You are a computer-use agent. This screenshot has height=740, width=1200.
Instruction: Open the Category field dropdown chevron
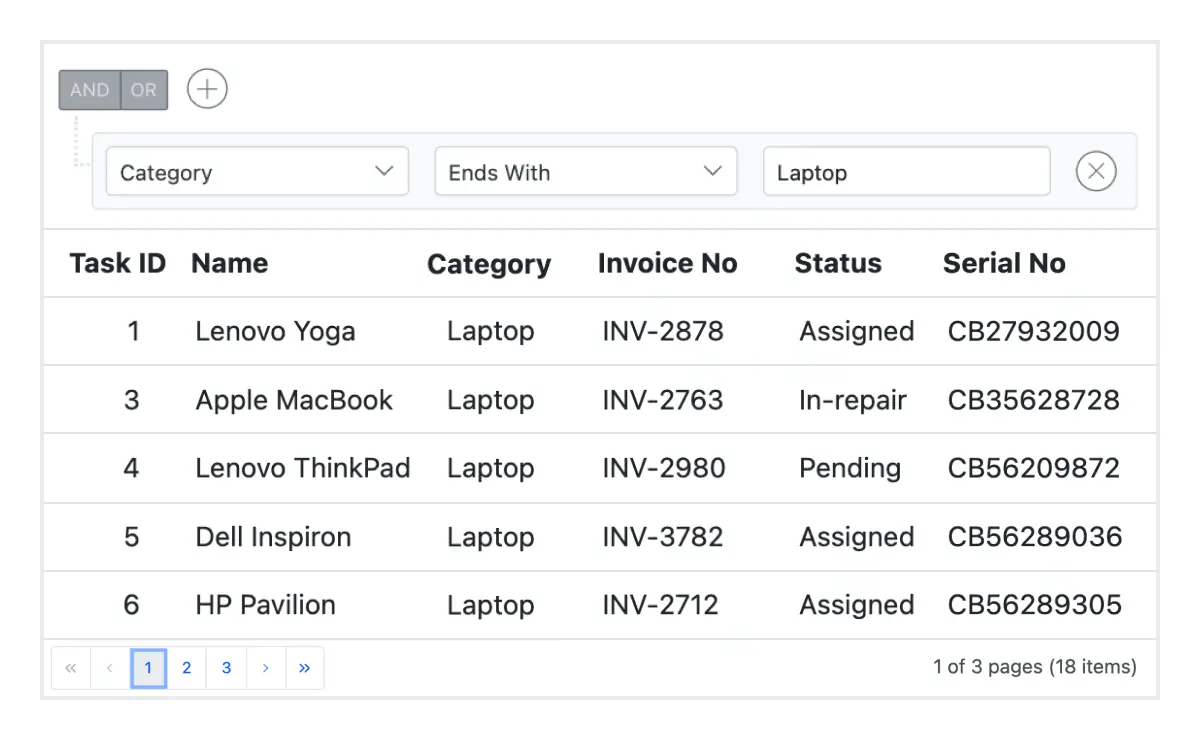tap(384, 172)
